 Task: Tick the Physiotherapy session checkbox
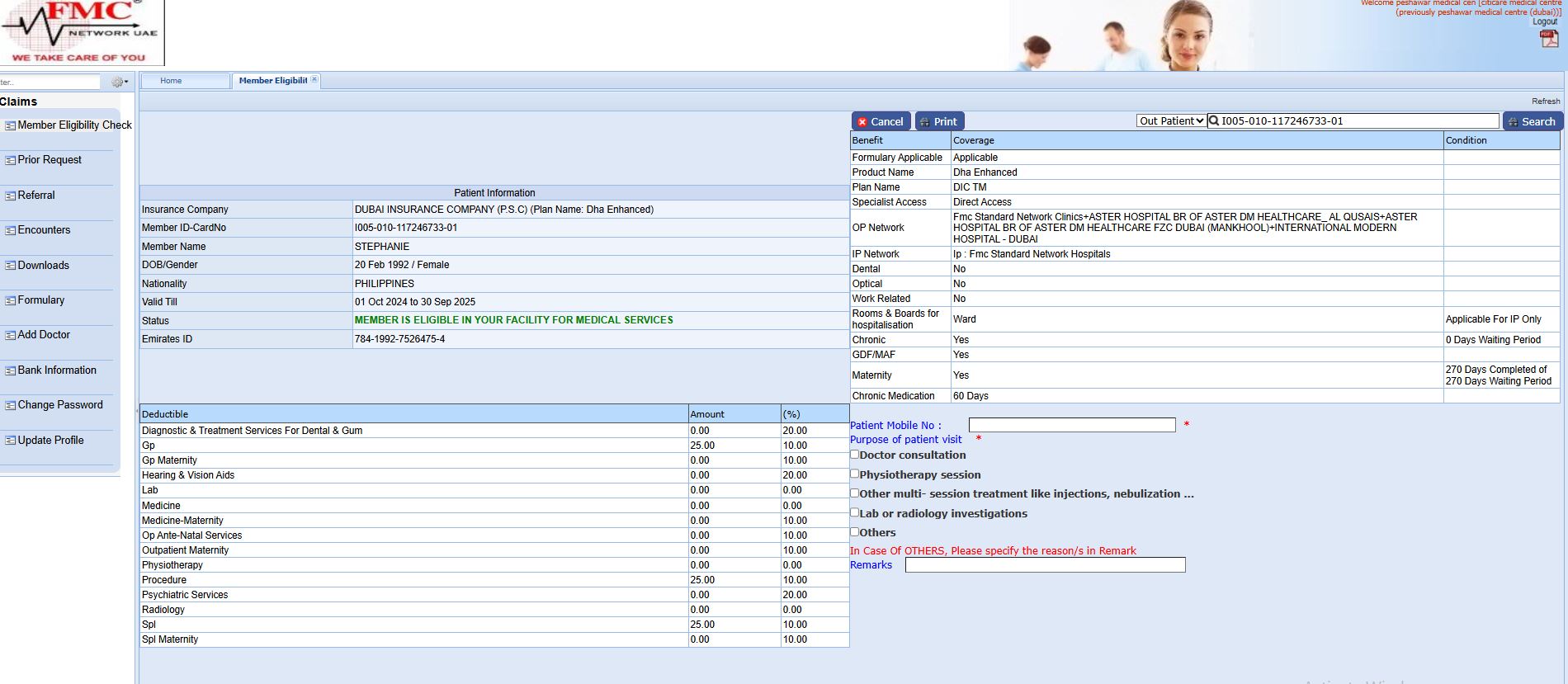[855, 474]
